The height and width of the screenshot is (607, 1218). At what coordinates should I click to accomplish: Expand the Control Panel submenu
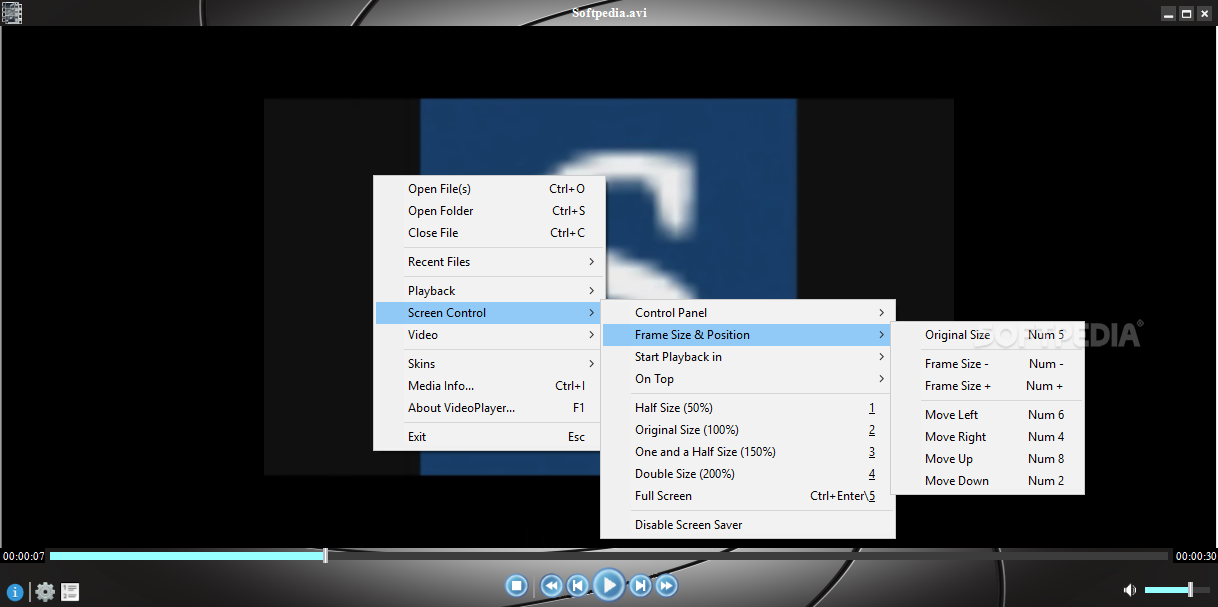click(748, 313)
